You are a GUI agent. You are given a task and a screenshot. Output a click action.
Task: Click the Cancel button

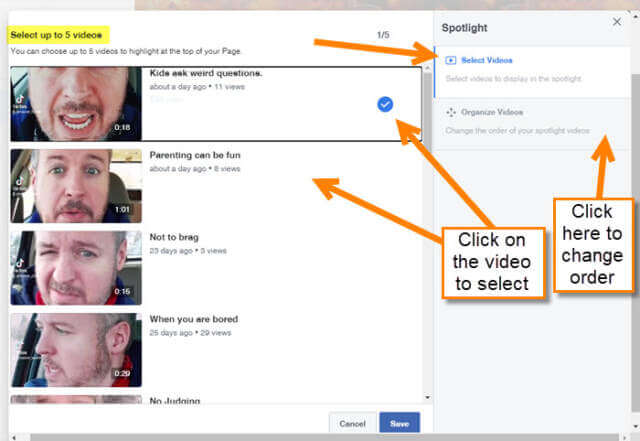(352, 423)
